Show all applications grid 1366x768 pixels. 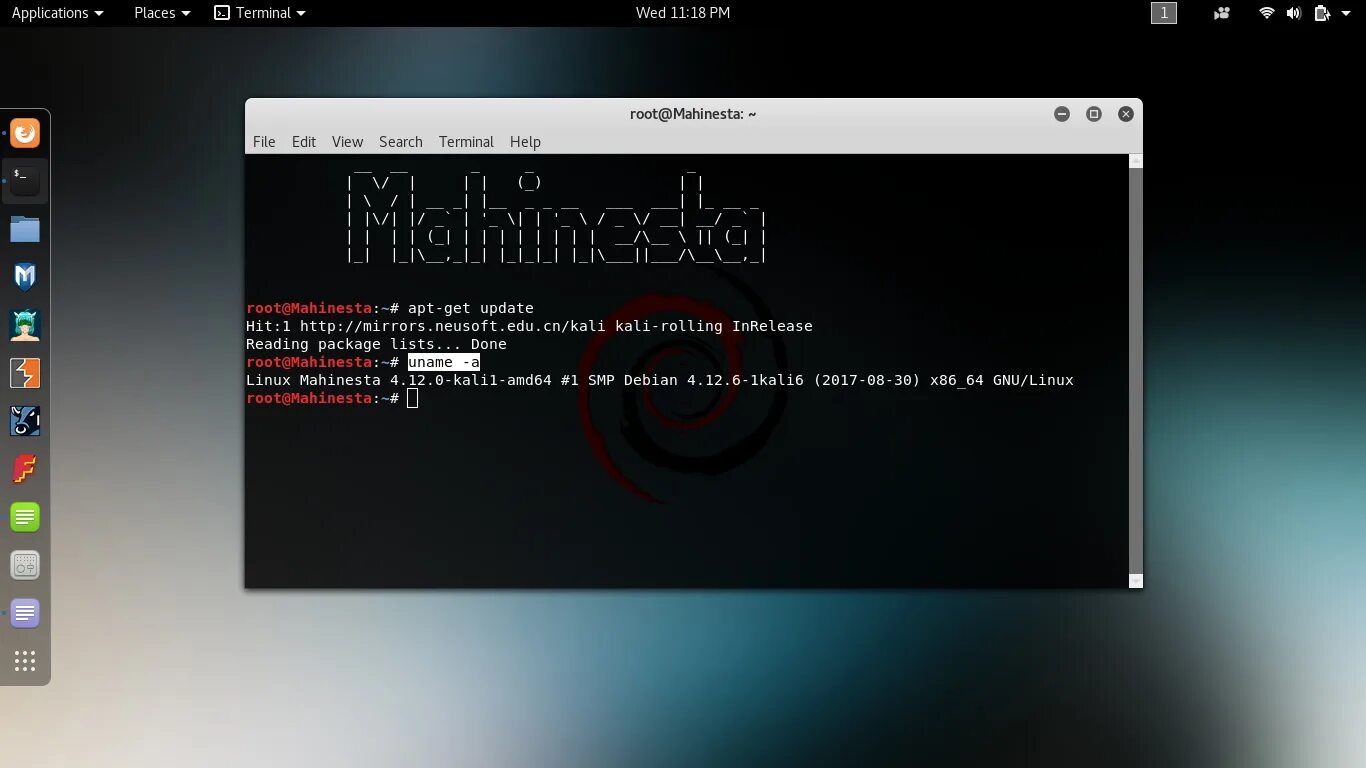(25, 661)
